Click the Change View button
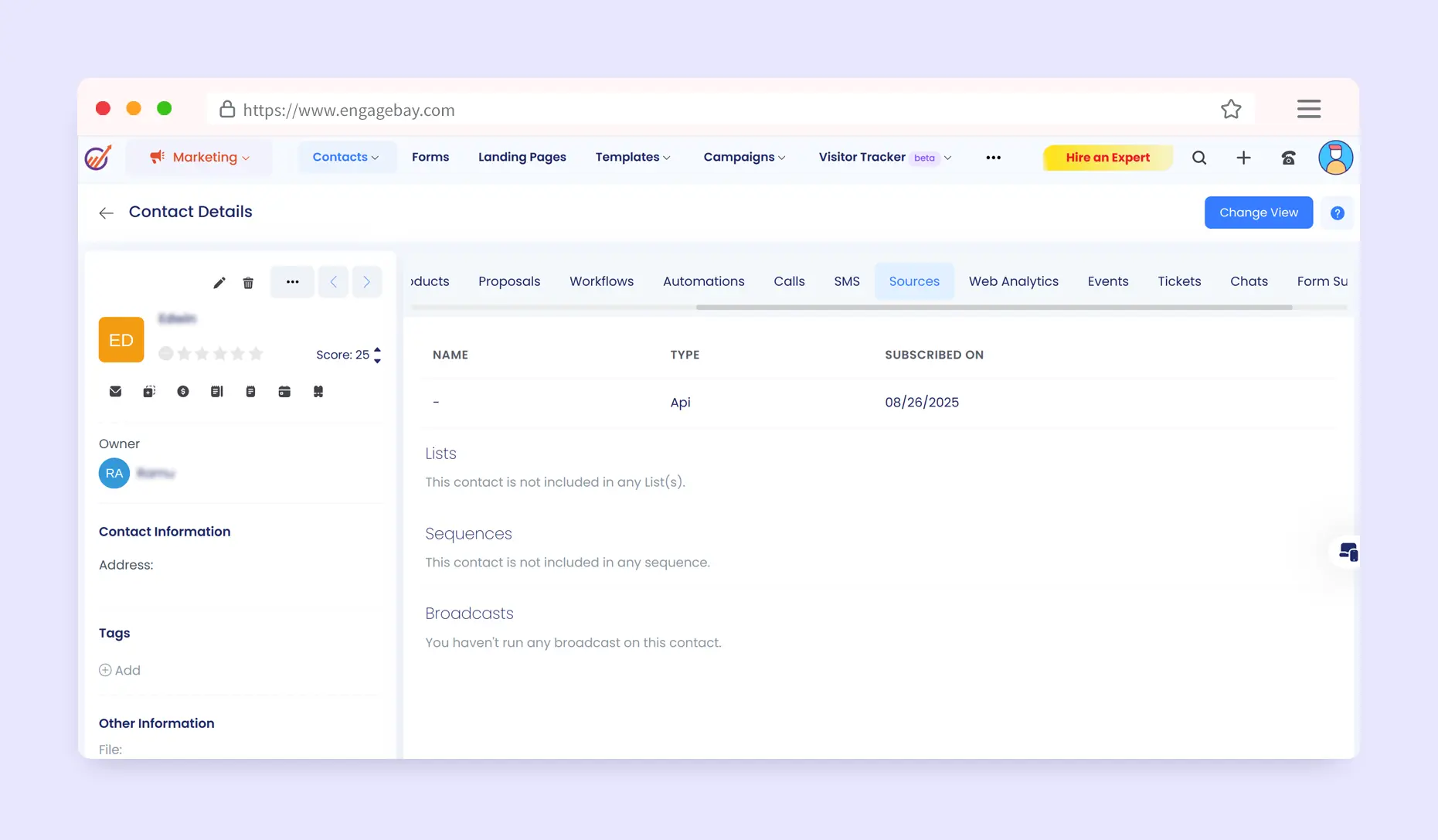1438x840 pixels. point(1258,213)
